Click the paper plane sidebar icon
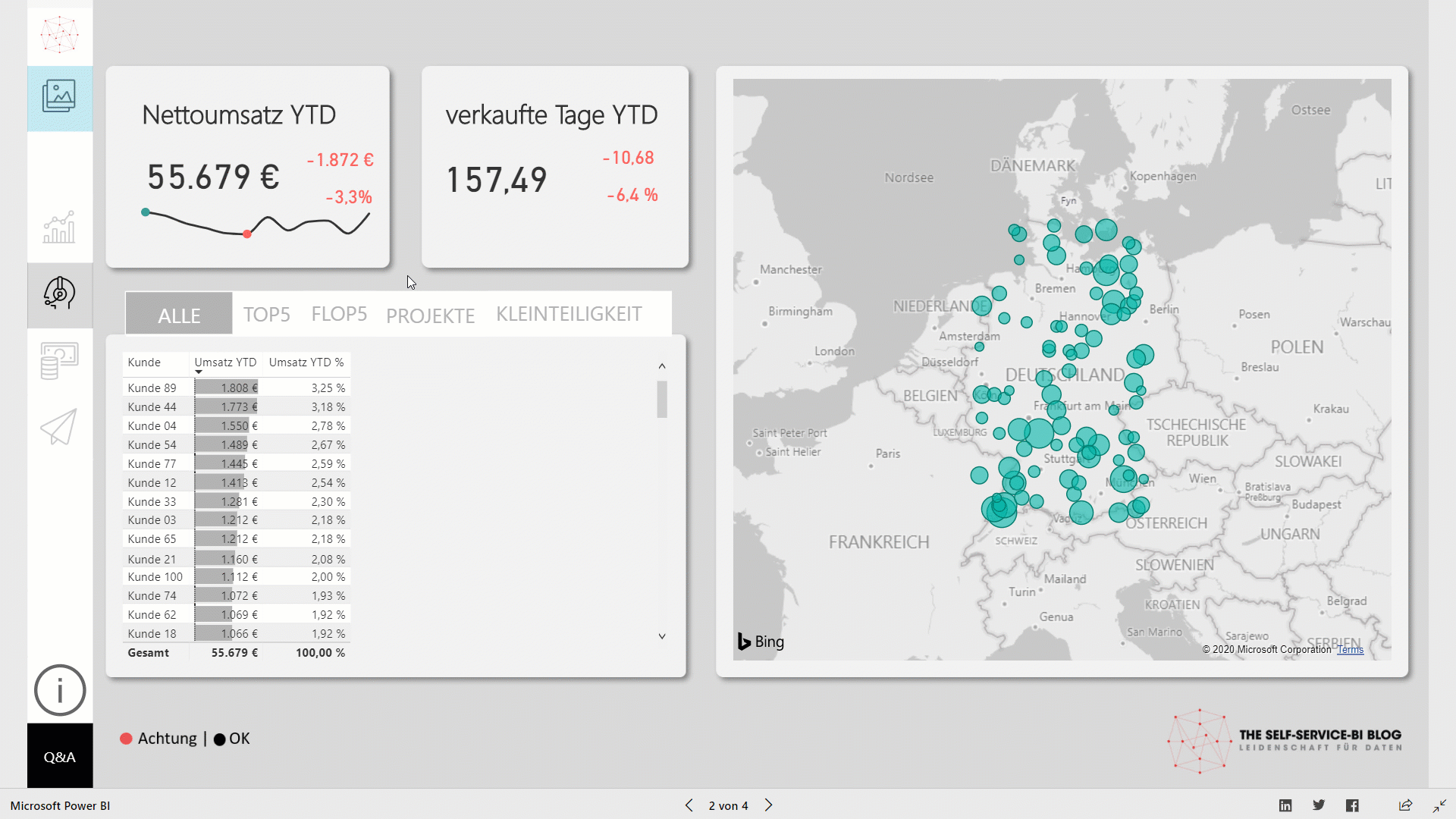The height and width of the screenshot is (819, 1456). (59, 427)
